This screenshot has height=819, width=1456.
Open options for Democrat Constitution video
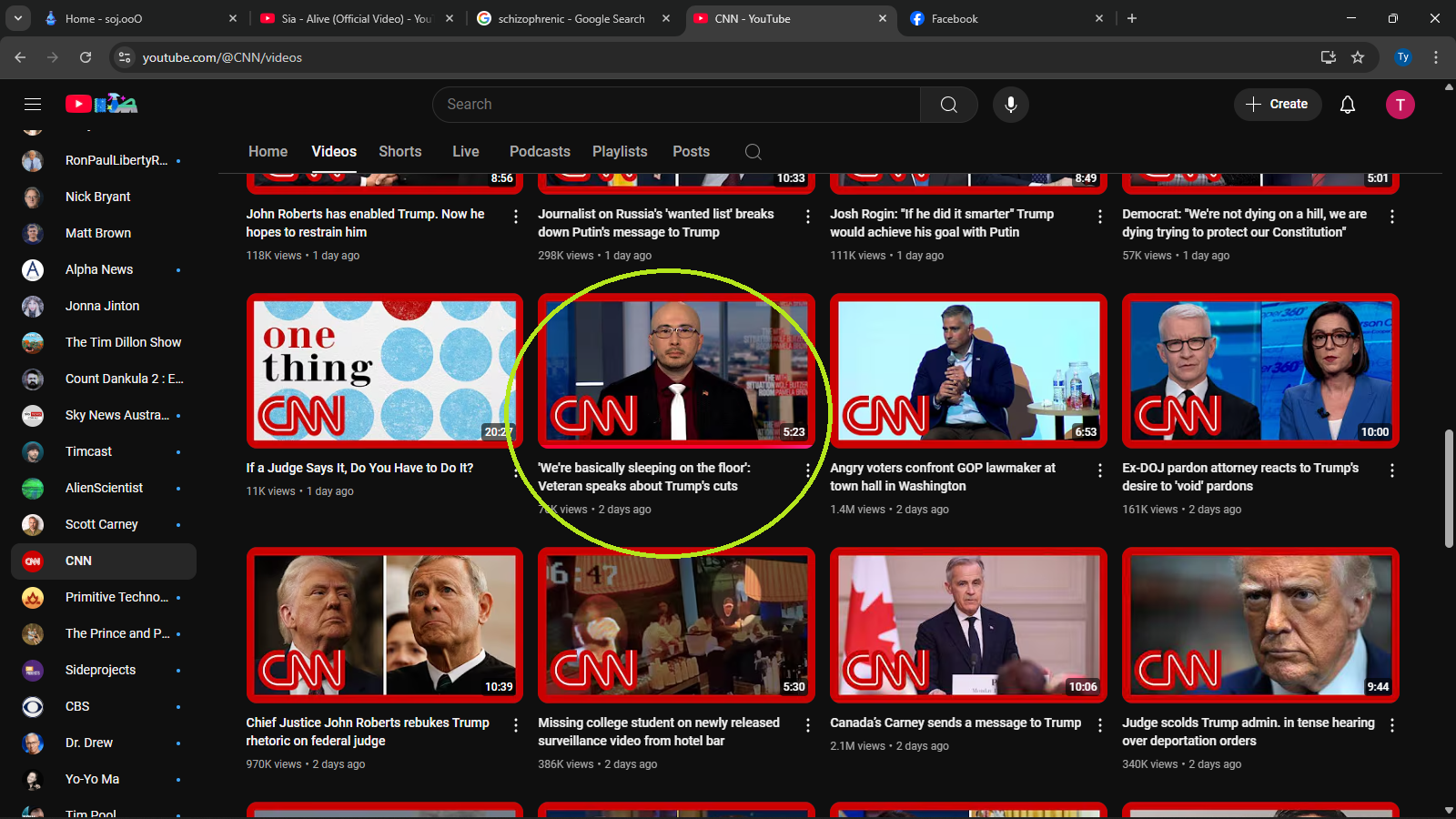[x=1392, y=217]
